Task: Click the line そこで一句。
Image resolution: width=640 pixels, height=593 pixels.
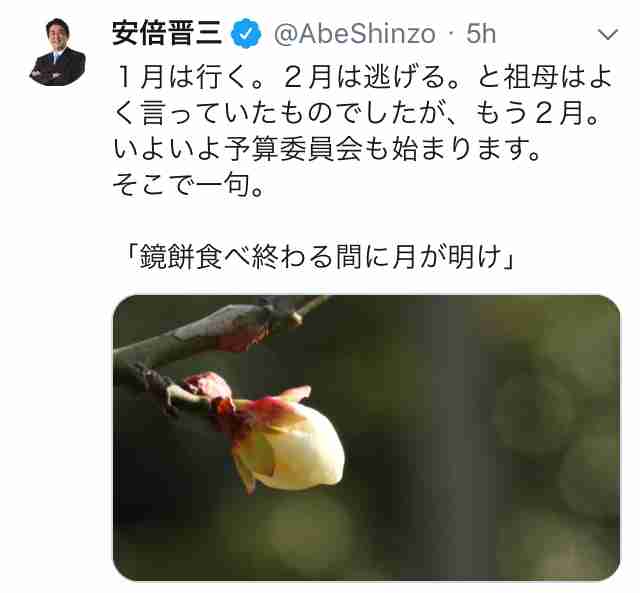Action: point(189,186)
